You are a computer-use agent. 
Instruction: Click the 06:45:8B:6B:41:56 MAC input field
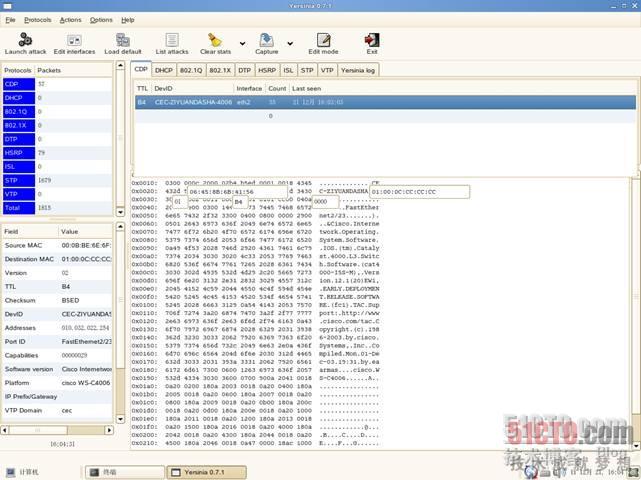click(x=238, y=192)
